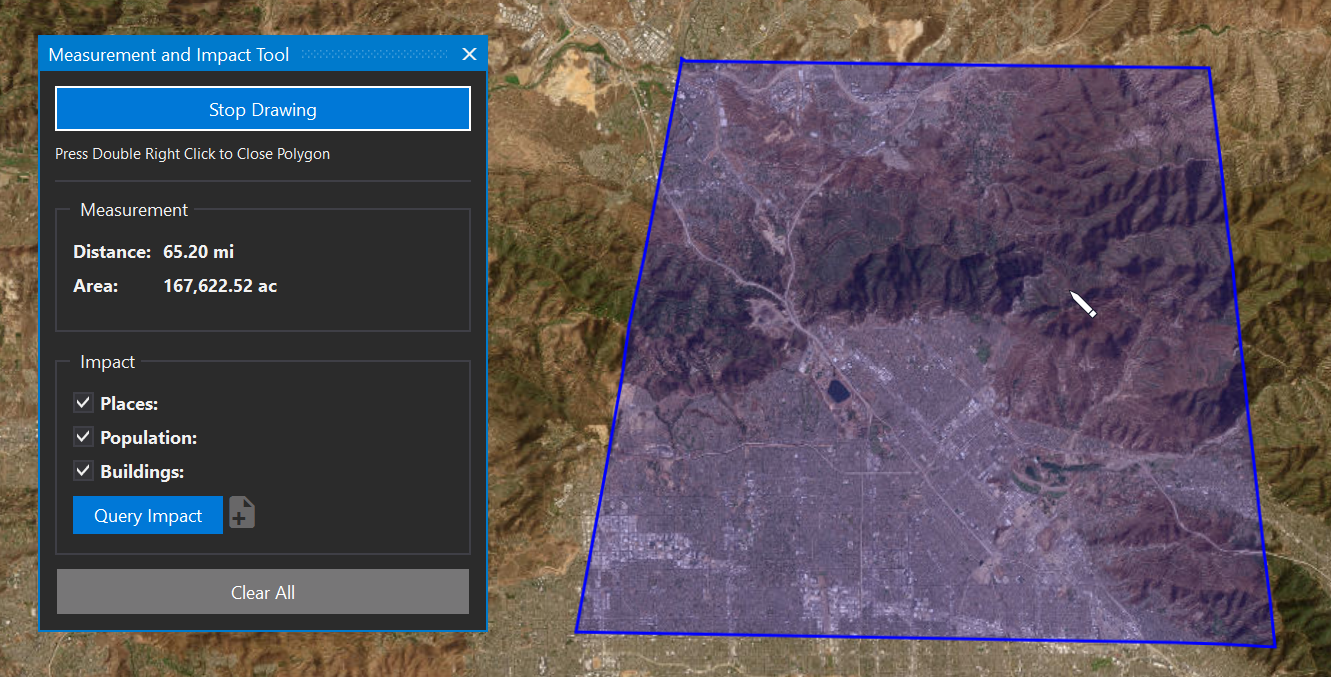Run Query Impact
The height and width of the screenshot is (677, 1331).
(x=148, y=516)
